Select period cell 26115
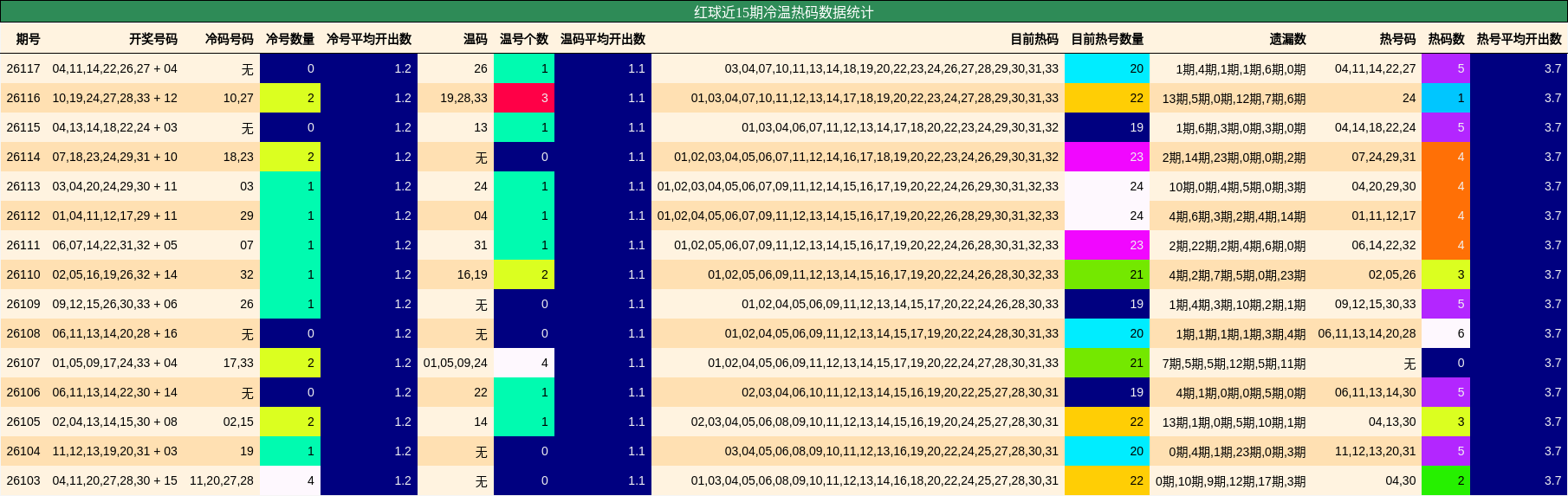The height and width of the screenshot is (496, 1568). (x=23, y=127)
